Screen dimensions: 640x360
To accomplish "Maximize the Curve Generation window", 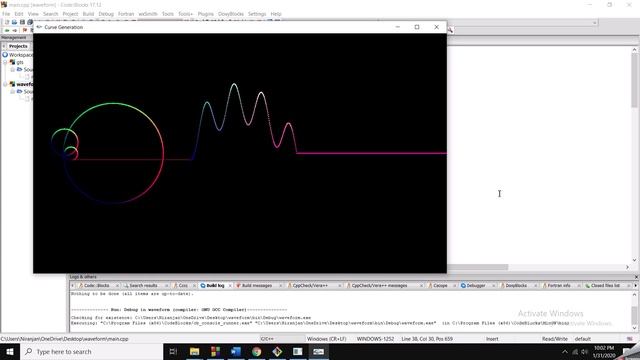I will pos(417,27).
